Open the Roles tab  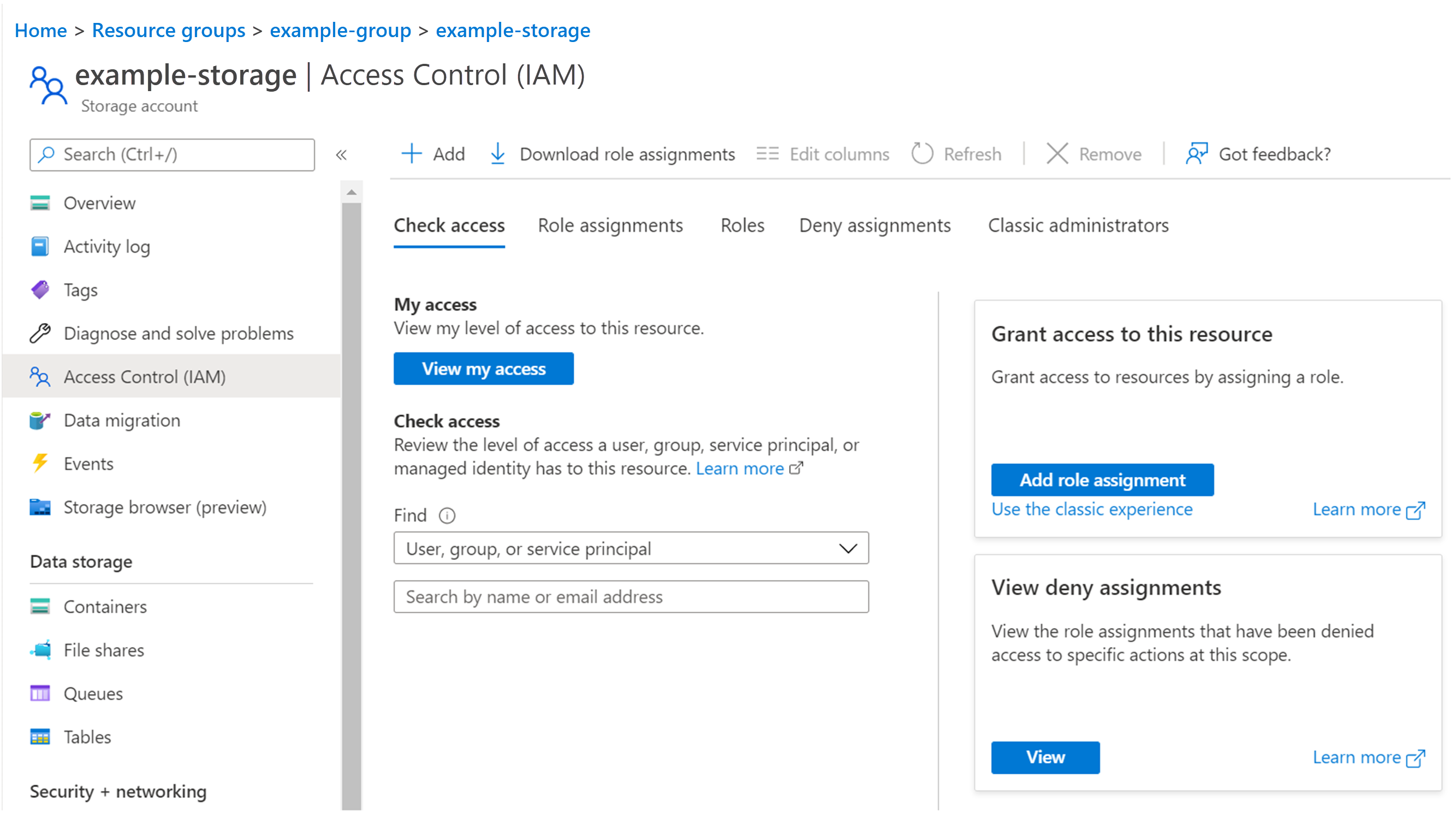click(x=742, y=225)
